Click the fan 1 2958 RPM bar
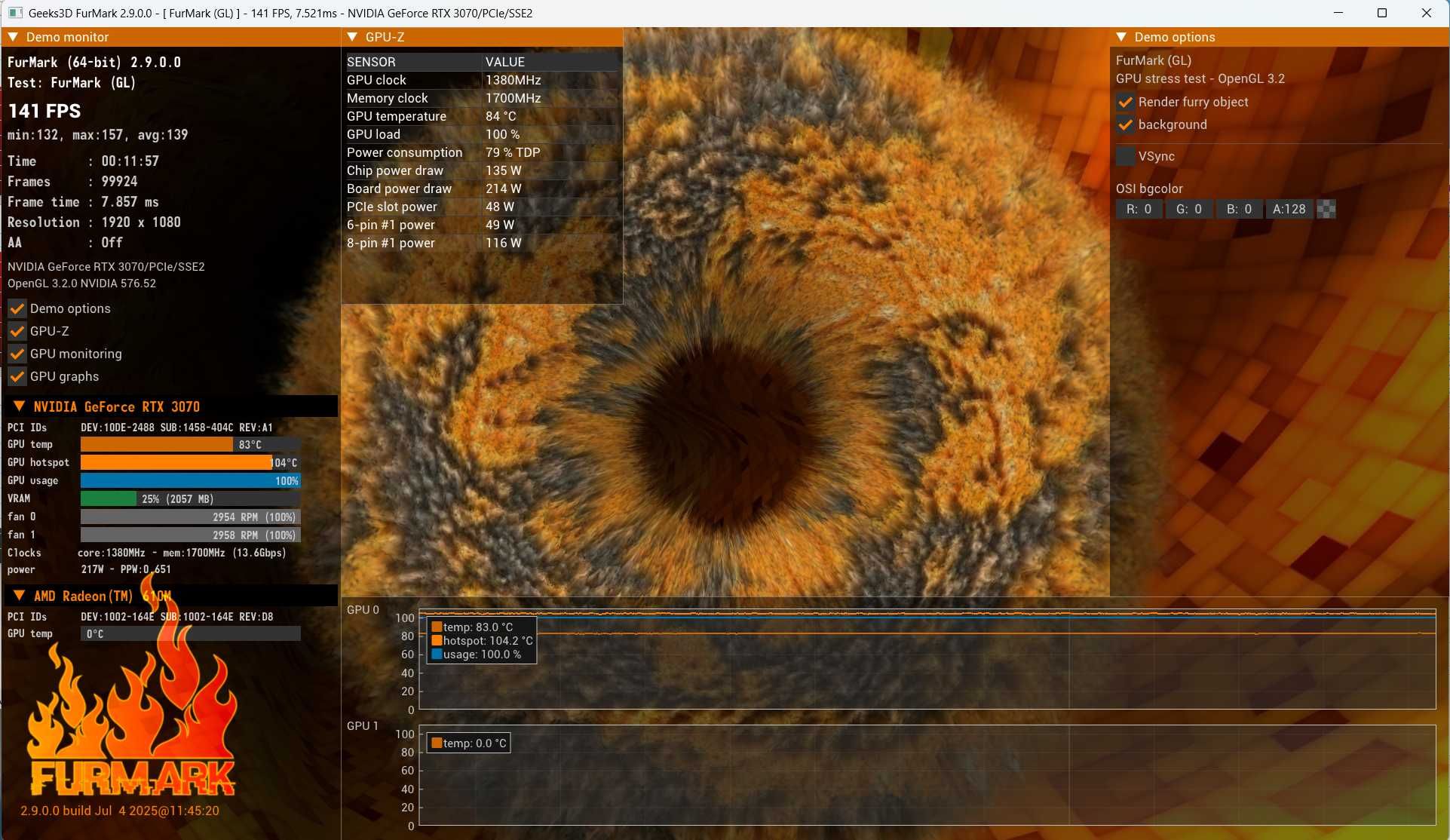The width and height of the screenshot is (1450, 840). coord(191,535)
